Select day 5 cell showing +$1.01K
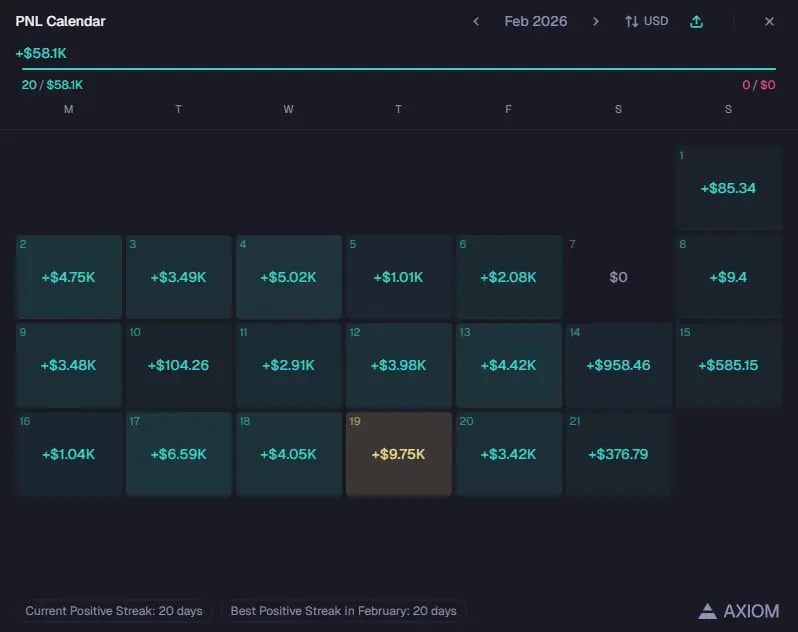798x632 pixels. [398, 277]
